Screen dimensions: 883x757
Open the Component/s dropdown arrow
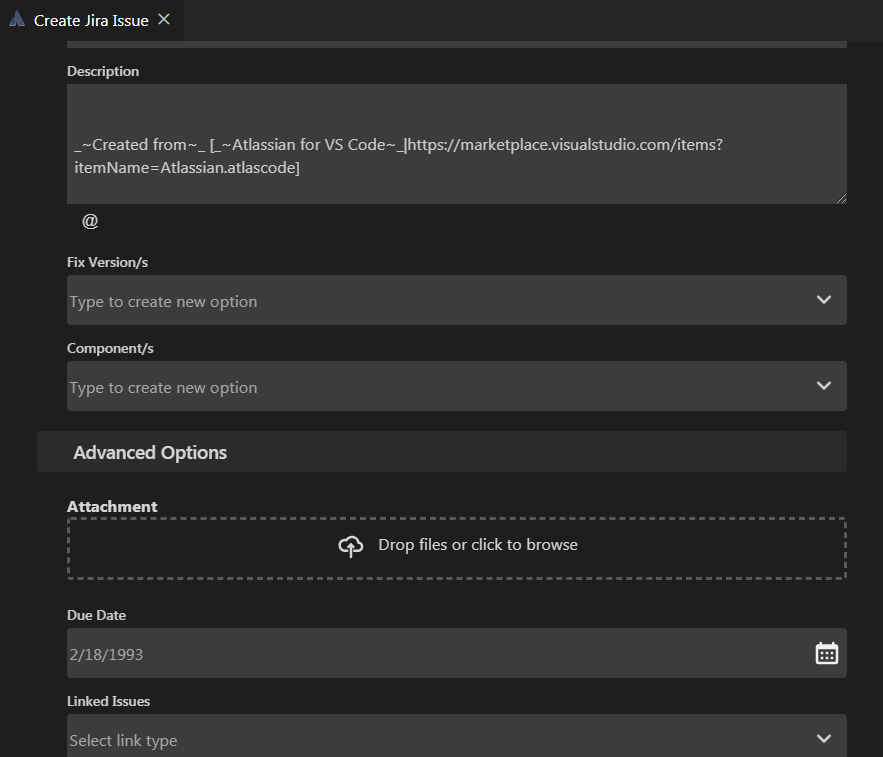click(x=824, y=386)
